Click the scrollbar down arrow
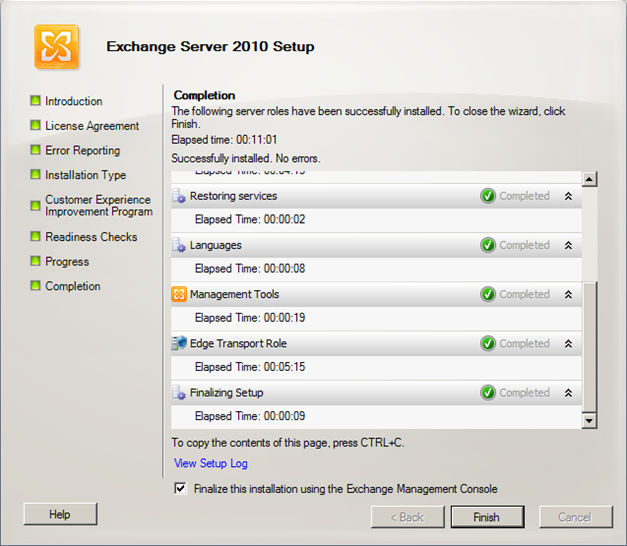Viewport: 627px width, 546px height. click(x=589, y=421)
